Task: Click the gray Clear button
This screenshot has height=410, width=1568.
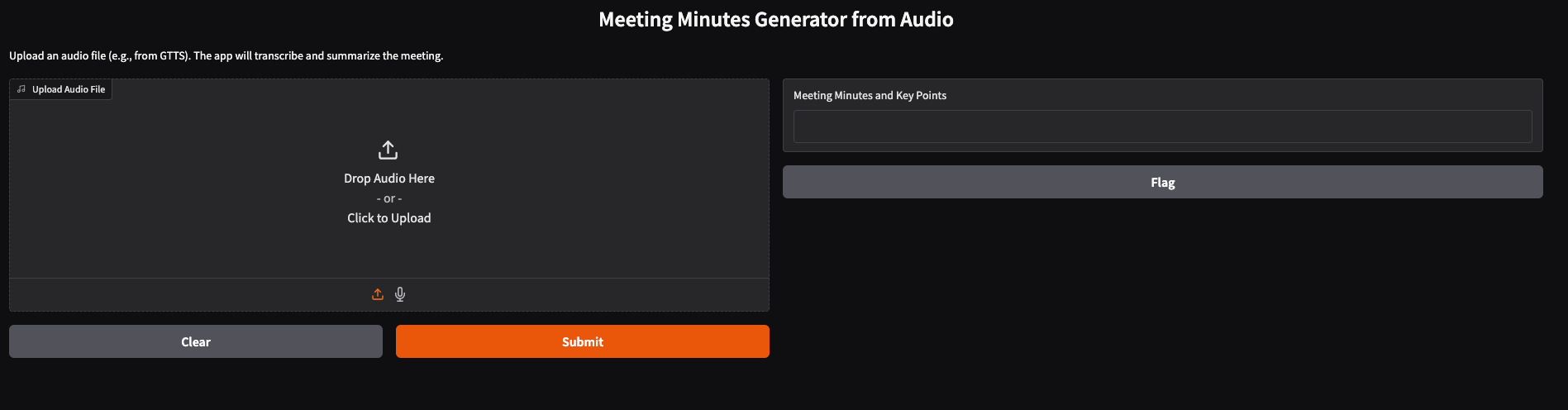Action: pos(196,341)
